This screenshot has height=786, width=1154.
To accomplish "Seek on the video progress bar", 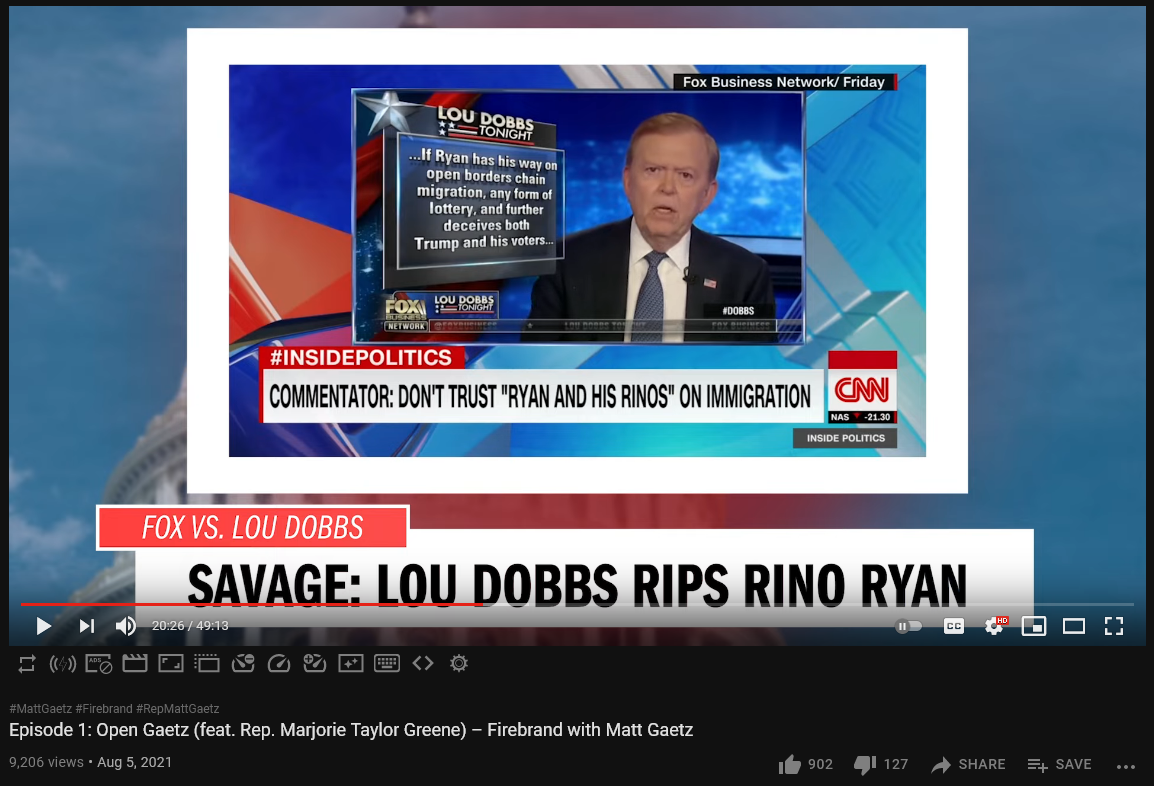I will coord(577,604).
